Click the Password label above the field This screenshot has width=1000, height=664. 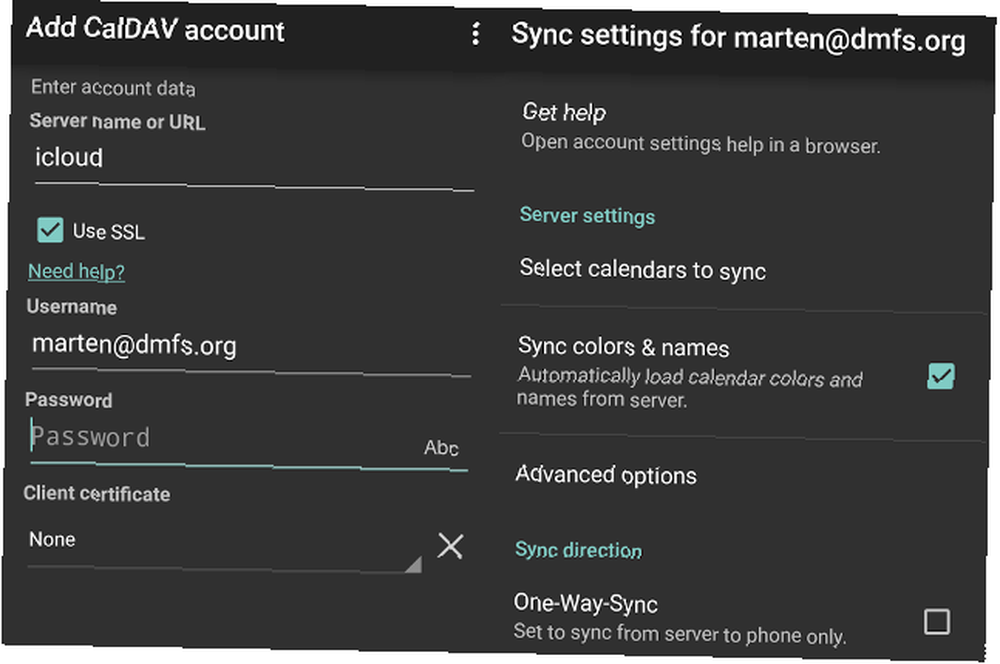tap(69, 400)
